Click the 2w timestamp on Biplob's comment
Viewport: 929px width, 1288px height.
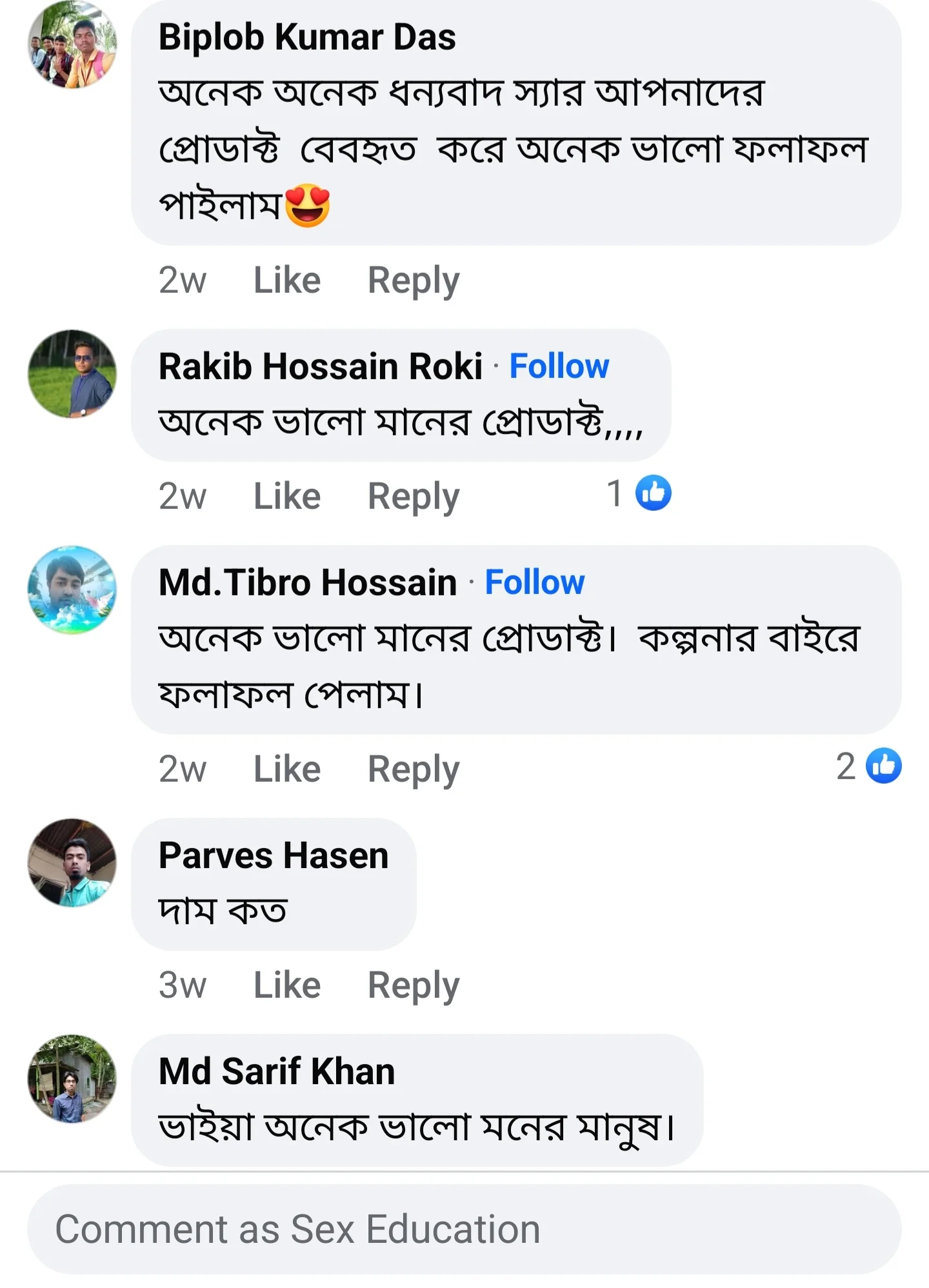click(183, 279)
